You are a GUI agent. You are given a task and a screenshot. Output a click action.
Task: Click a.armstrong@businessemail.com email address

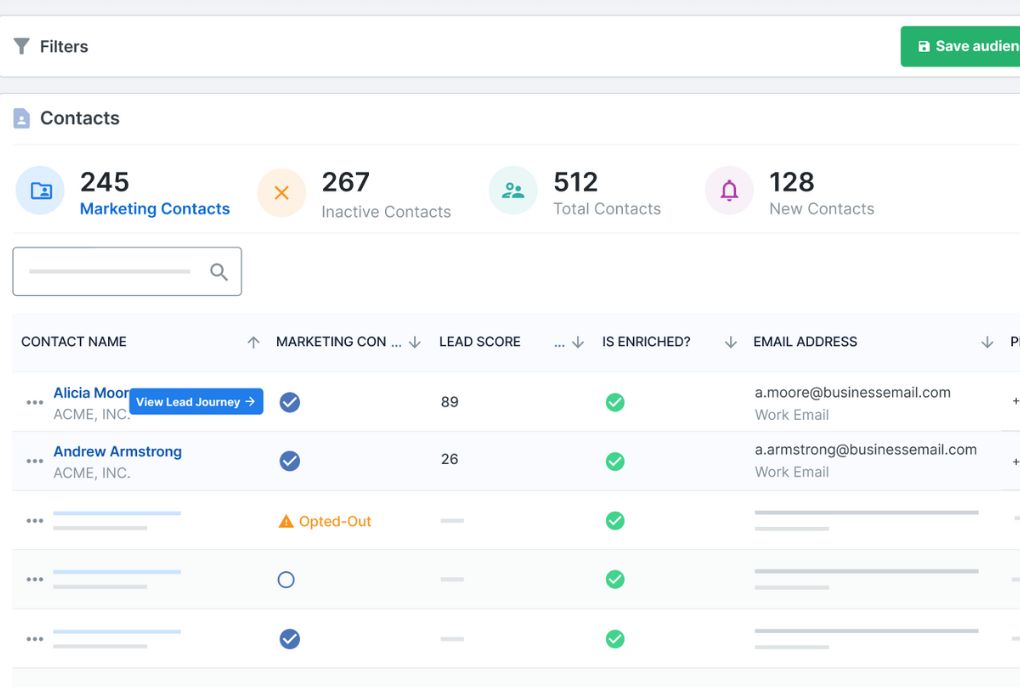click(x=865, y=450)
